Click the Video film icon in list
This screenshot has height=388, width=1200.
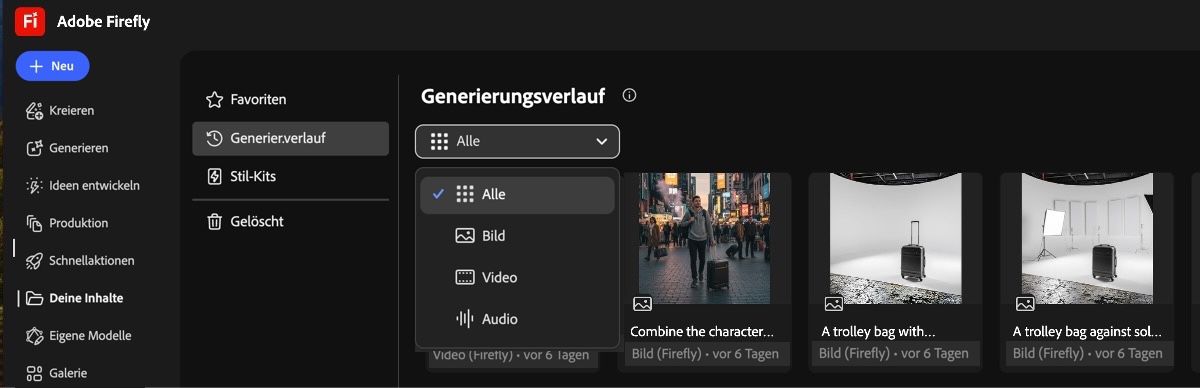pos(465,277)
